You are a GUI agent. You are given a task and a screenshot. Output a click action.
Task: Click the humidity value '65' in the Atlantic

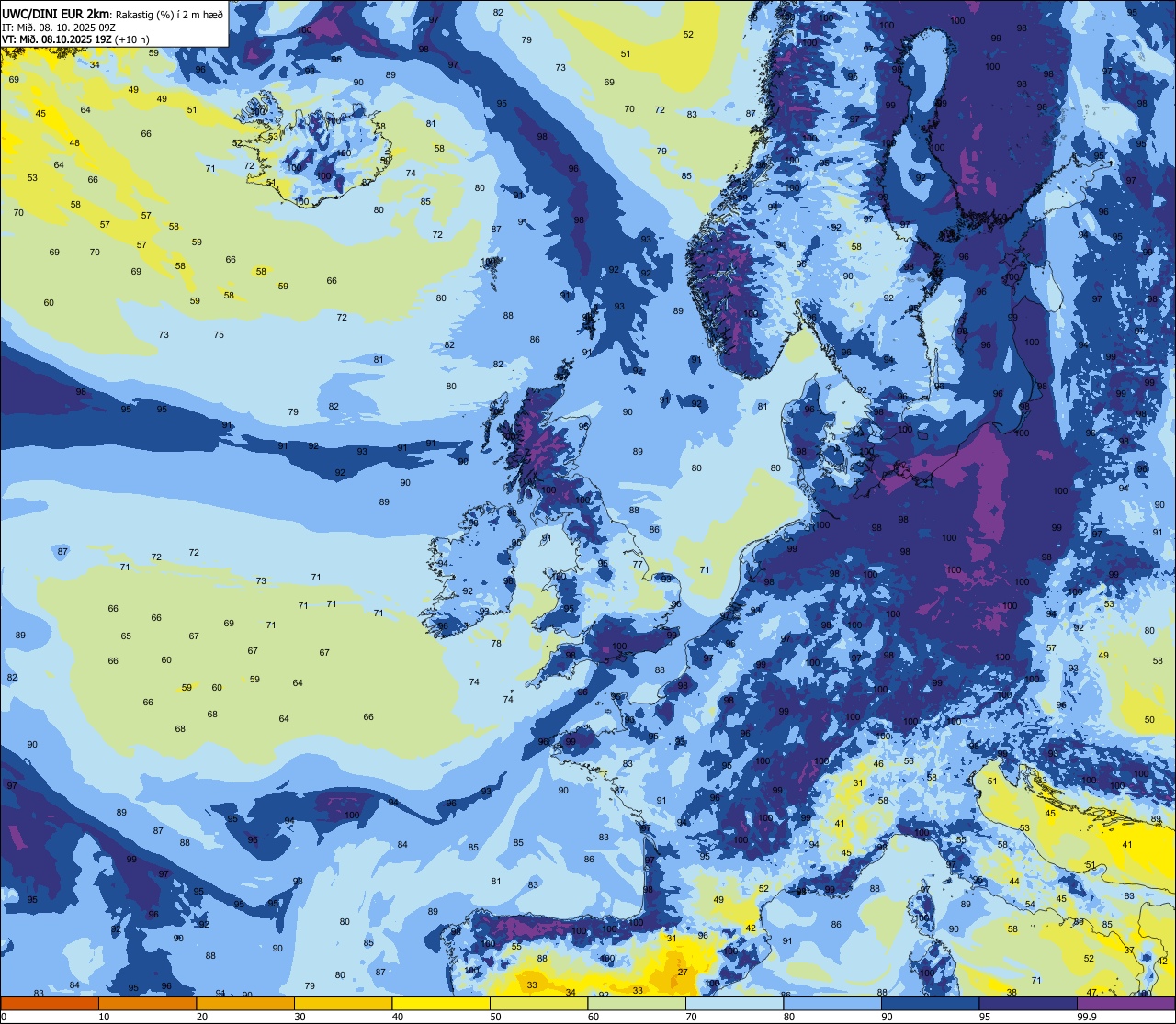tap(126, 636)
